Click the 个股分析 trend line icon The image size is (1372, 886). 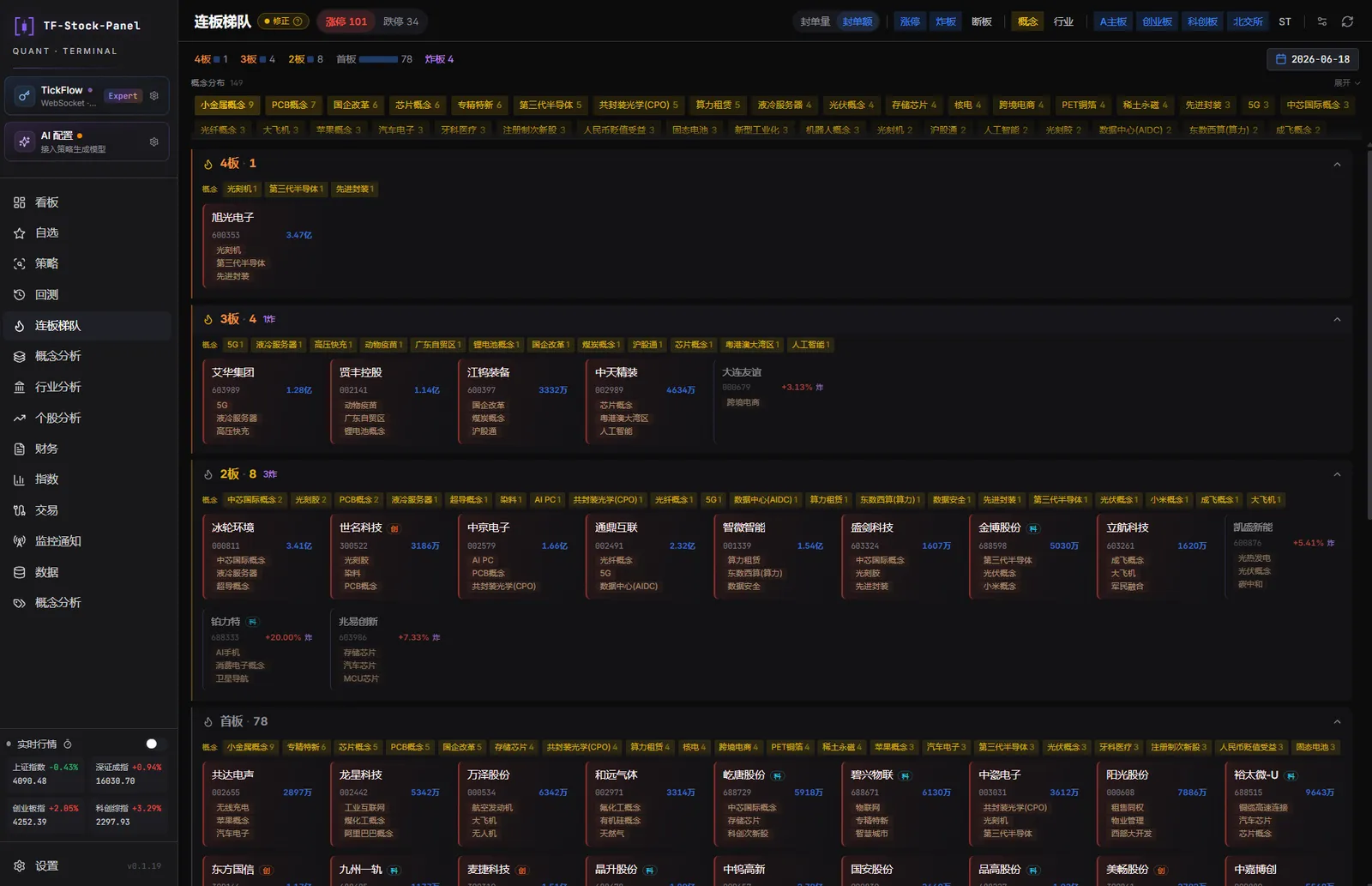click(20, 418)
